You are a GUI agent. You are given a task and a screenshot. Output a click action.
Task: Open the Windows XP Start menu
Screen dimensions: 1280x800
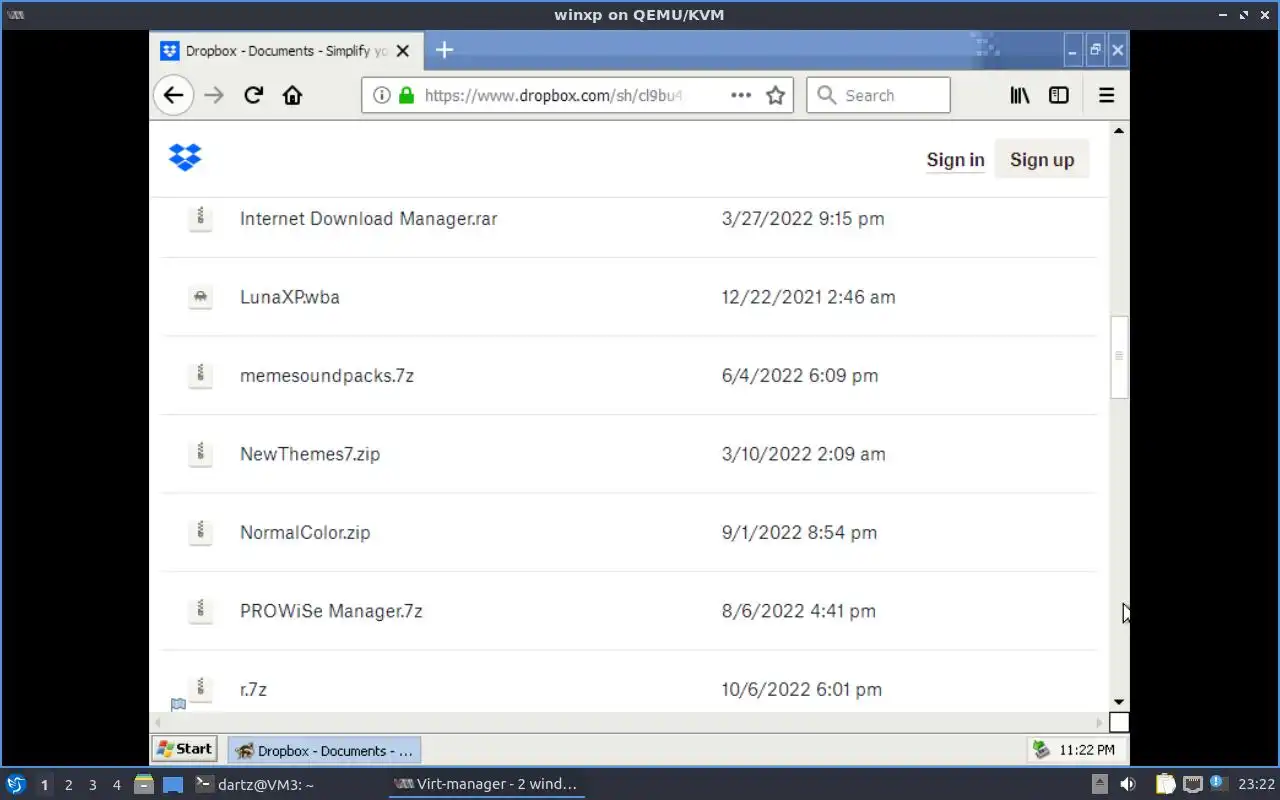pyautogui.click(x=184, y=749)
